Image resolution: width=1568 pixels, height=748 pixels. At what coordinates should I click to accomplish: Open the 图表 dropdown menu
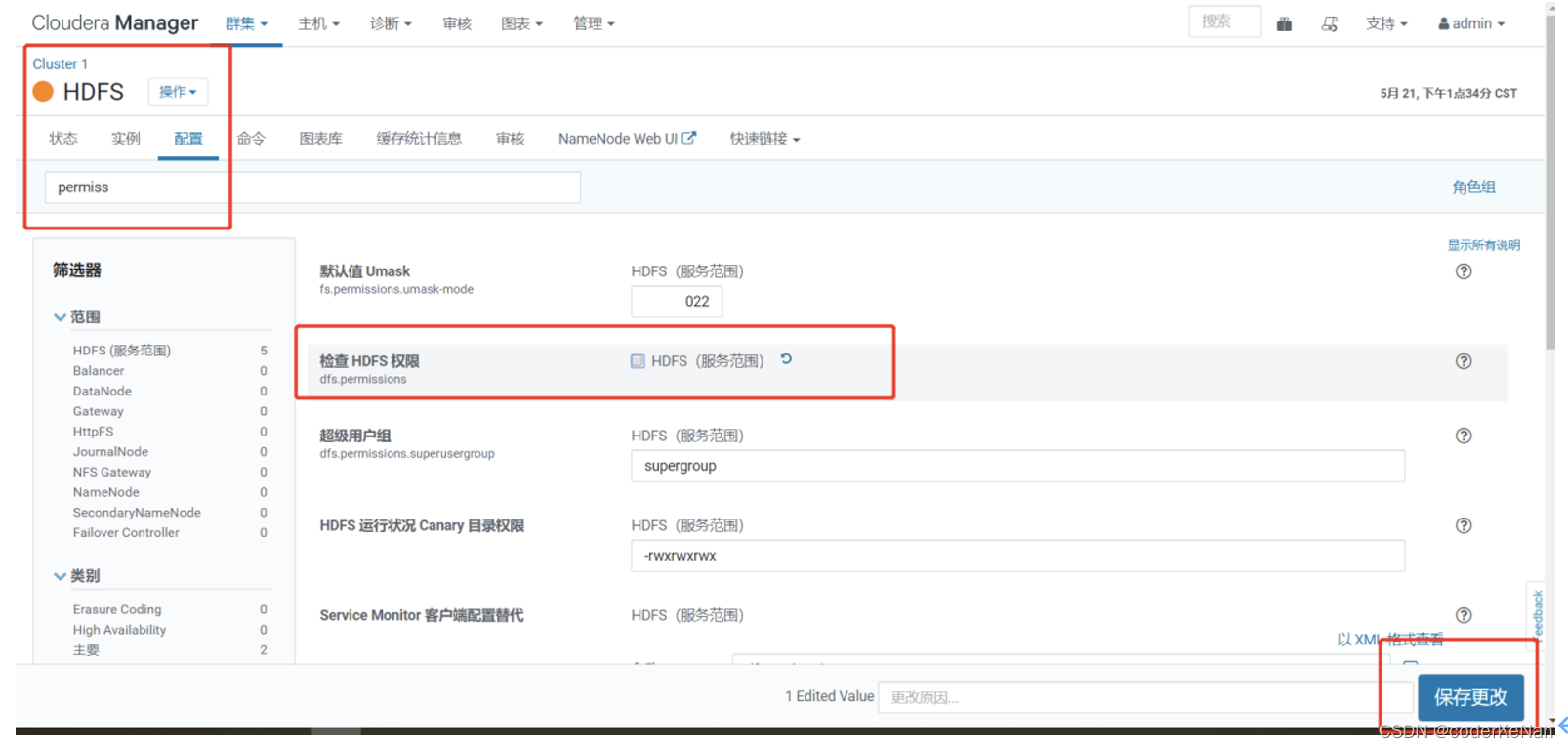coord(521,23)
